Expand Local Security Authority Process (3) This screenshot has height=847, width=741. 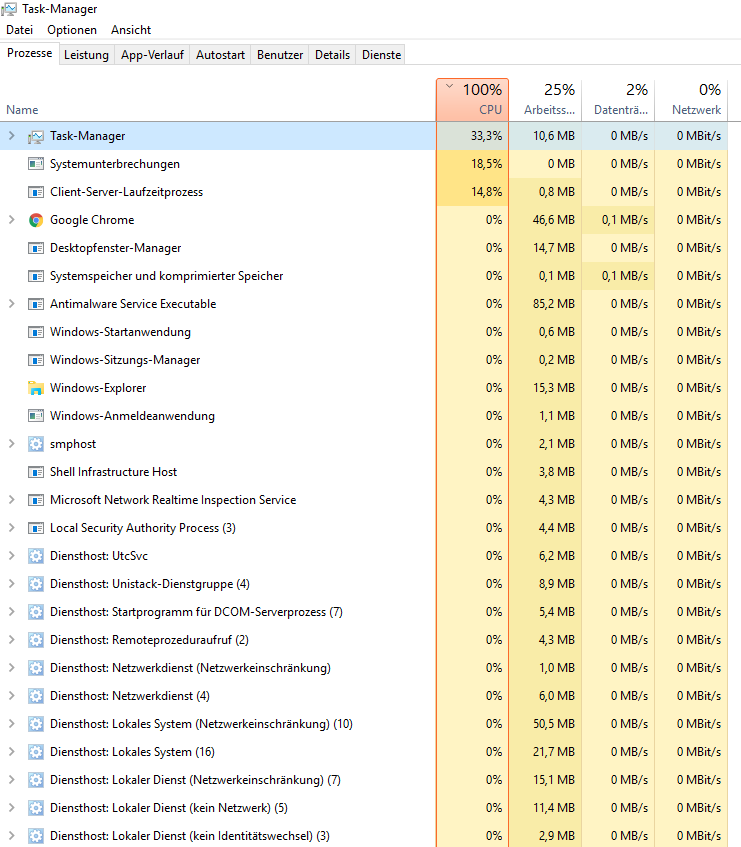[x=11, y=528]
